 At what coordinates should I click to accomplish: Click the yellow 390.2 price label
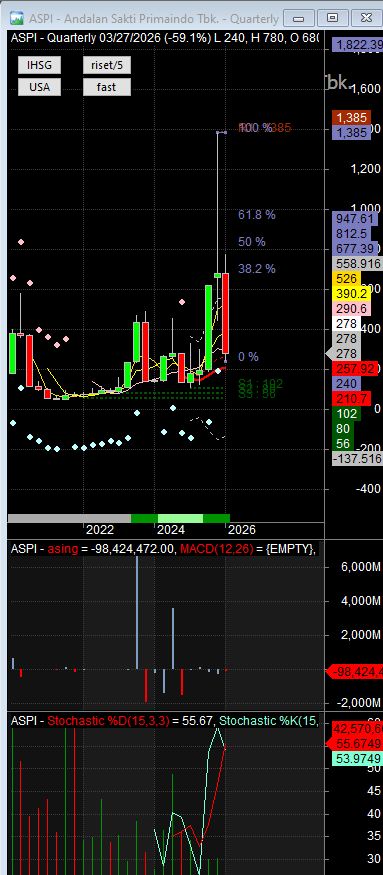(x=350, y=293)
